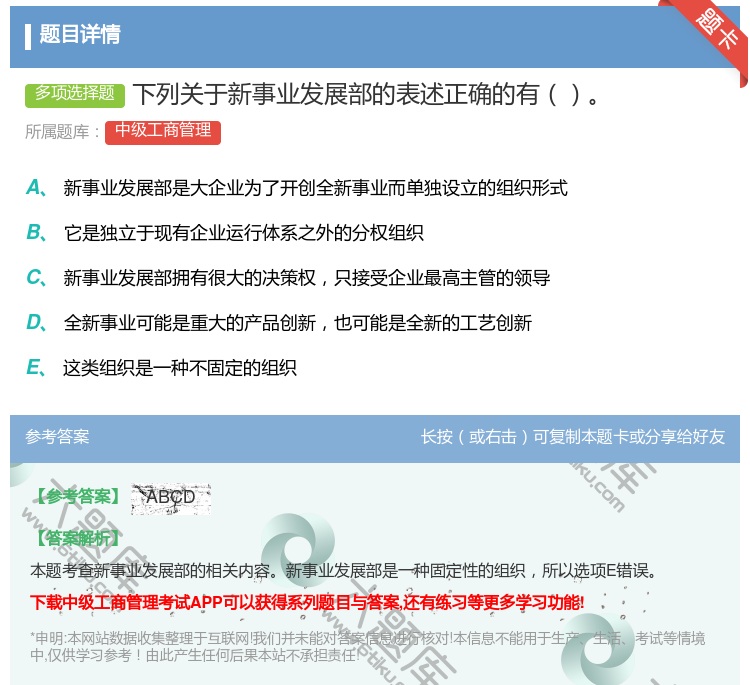Click the 参考答案 section header label
The image size is (750, 685).
tap(57, 437)
